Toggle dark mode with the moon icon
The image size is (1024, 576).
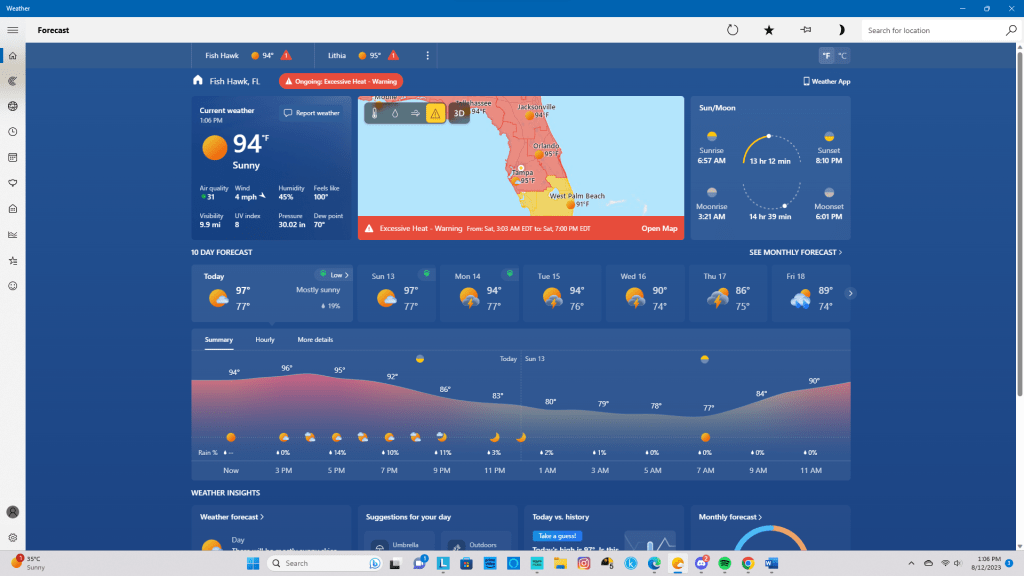[x=841, y=30]
